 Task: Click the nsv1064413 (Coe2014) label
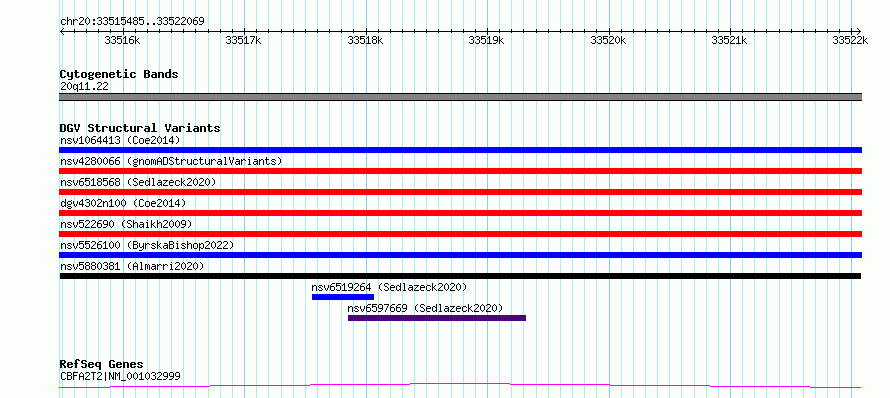120,140
